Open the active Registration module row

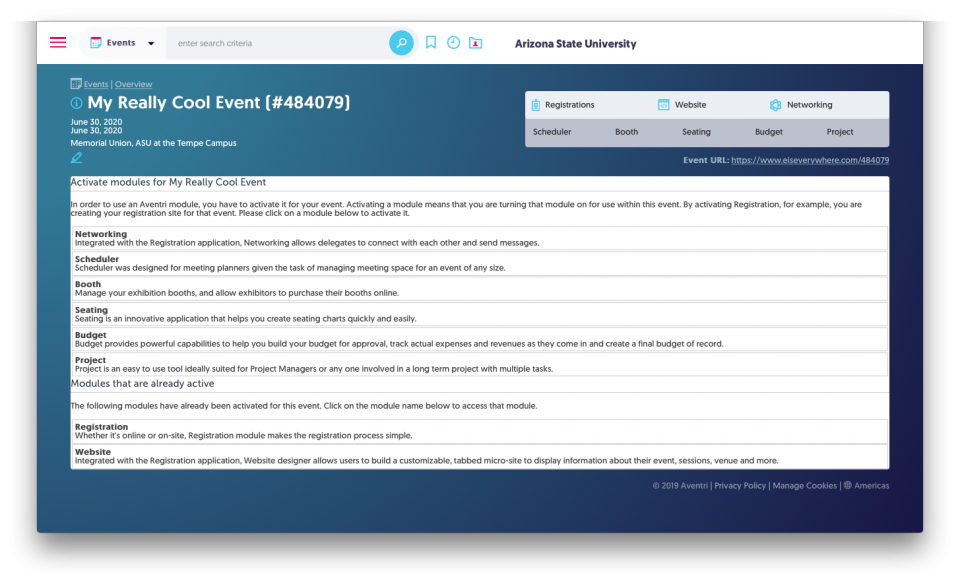tap(479, 431)
